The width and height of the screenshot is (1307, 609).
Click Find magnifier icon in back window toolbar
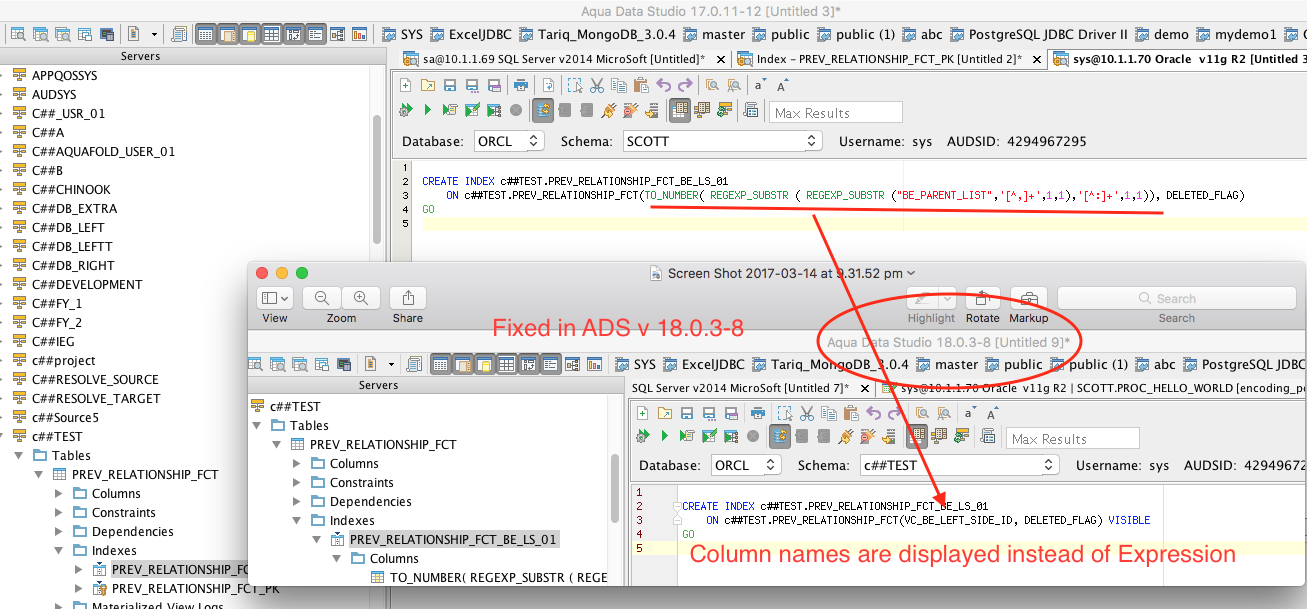(x=712, y=86)
